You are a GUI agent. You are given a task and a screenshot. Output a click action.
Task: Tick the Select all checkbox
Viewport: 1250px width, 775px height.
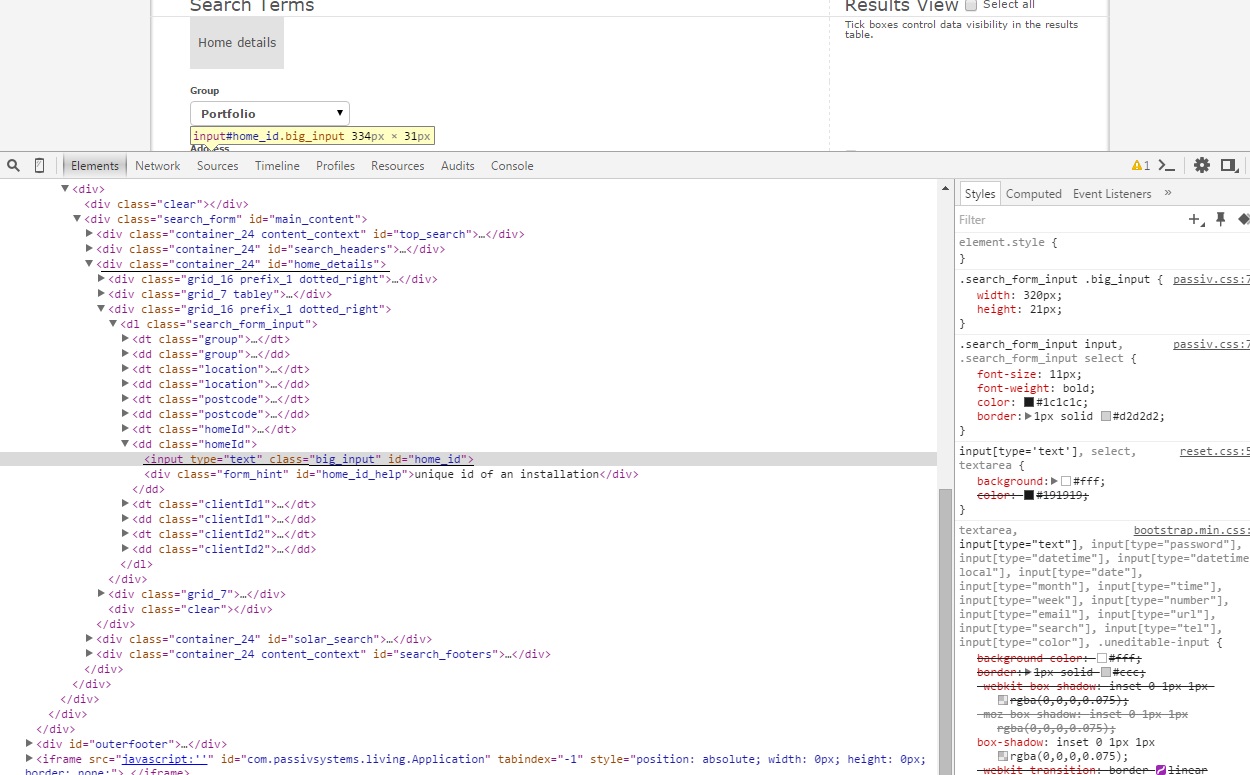coord(970,5)
